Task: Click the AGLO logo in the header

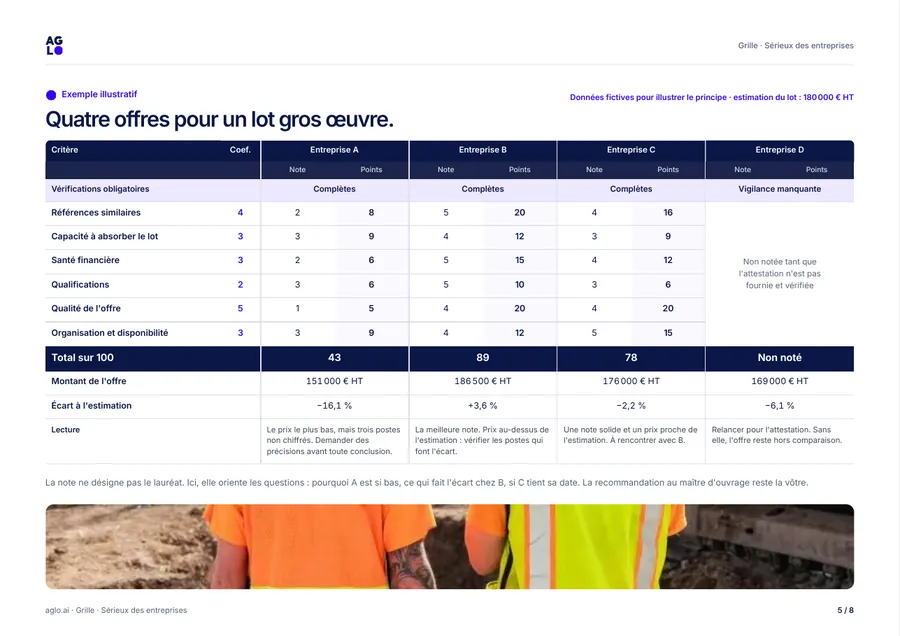Action: (x=54, y=45)
